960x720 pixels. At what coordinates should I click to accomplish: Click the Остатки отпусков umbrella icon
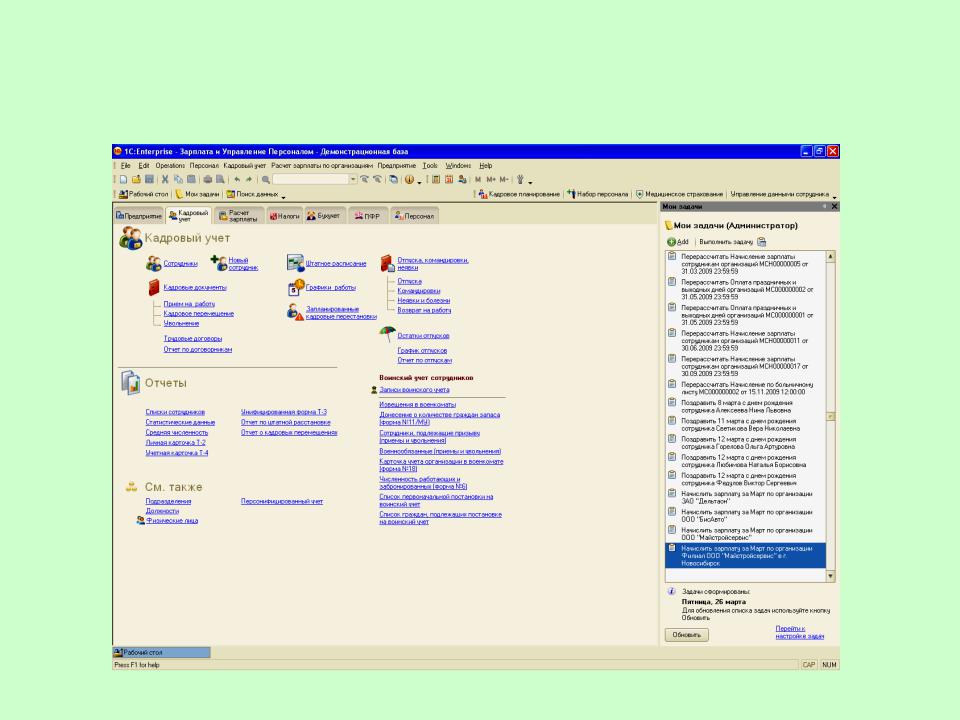pos(387,334)
